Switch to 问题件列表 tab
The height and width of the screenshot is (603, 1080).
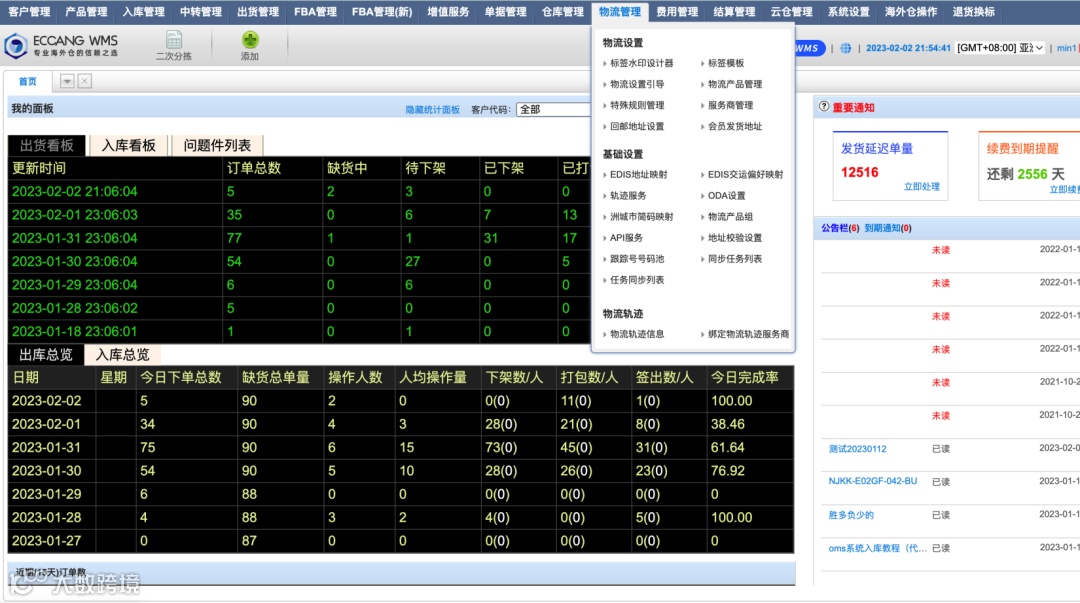pyautogui.click(x=217, y=145)
